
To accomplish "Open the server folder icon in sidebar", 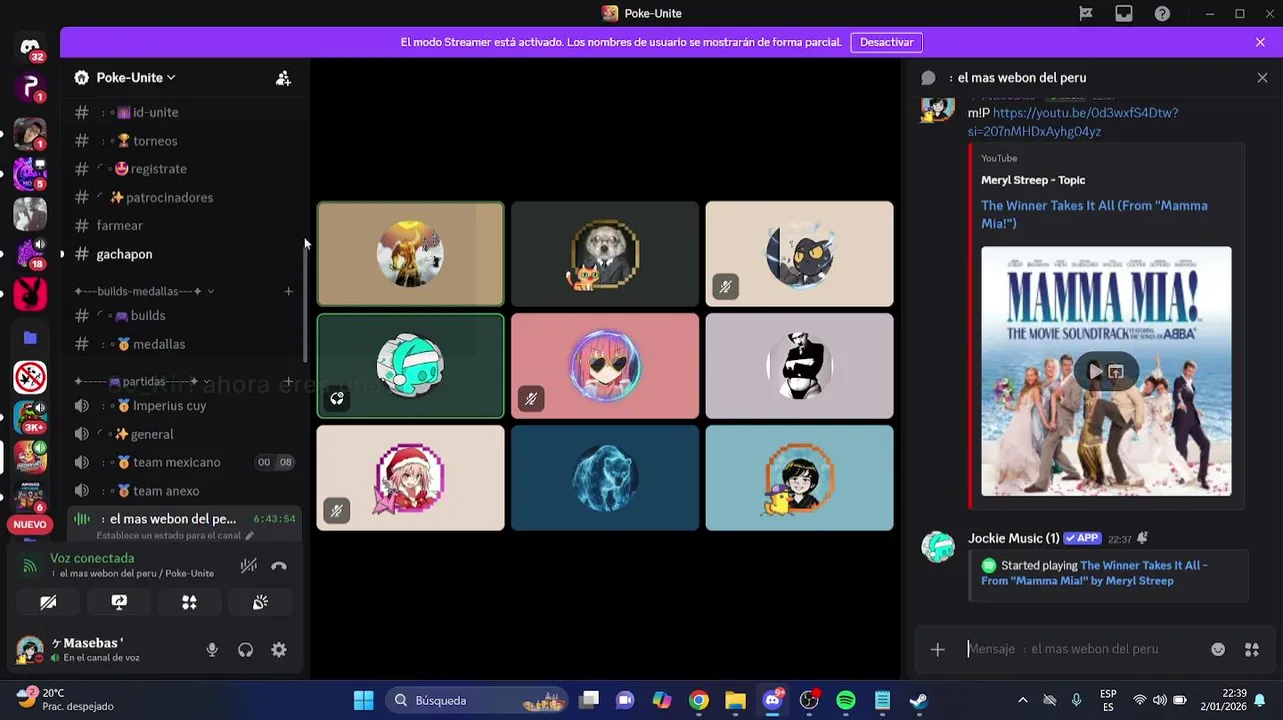I will [30, 338].
